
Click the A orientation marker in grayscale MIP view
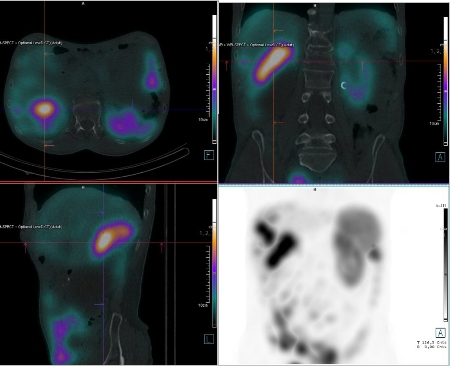click(440, 333)
